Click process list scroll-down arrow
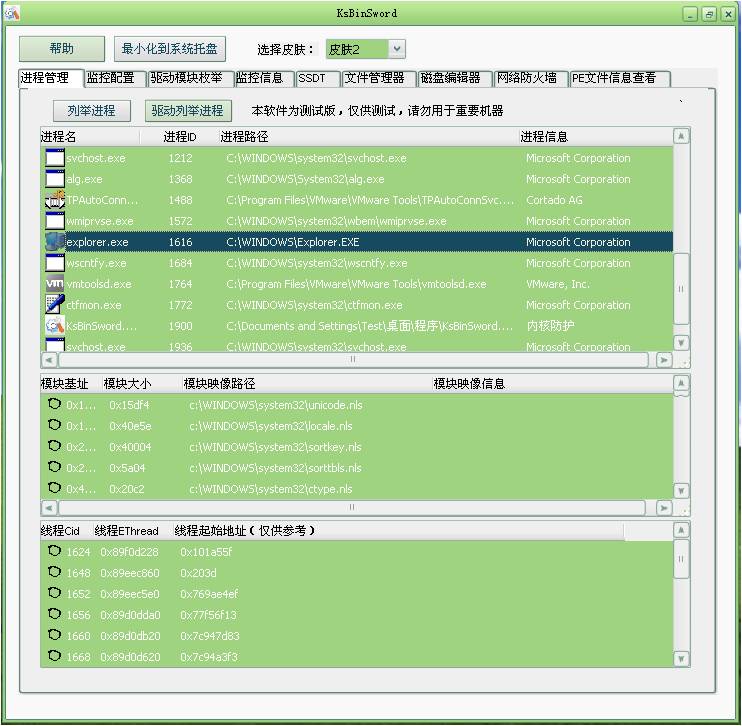This screenshot has width=742, height=726. (x=681, y=343)
